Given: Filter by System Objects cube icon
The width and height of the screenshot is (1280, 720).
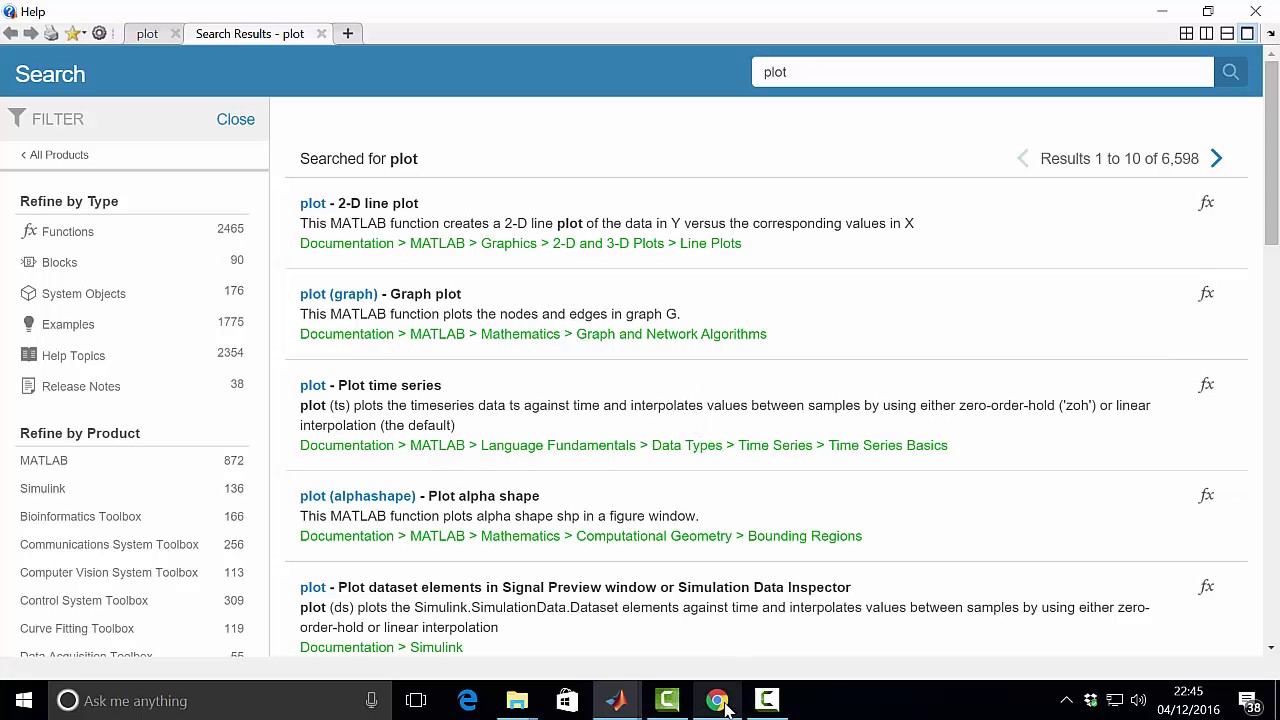Looking at the screenshot, I should [28, 293].
